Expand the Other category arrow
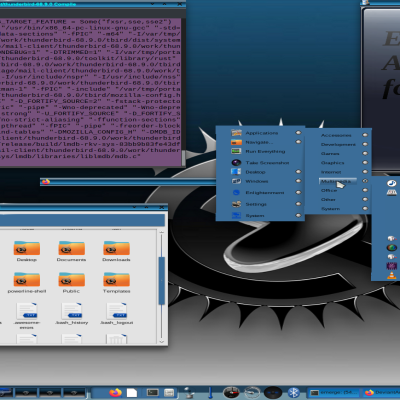Viewport: 400px width, 400px height. (x=365, y=199)
